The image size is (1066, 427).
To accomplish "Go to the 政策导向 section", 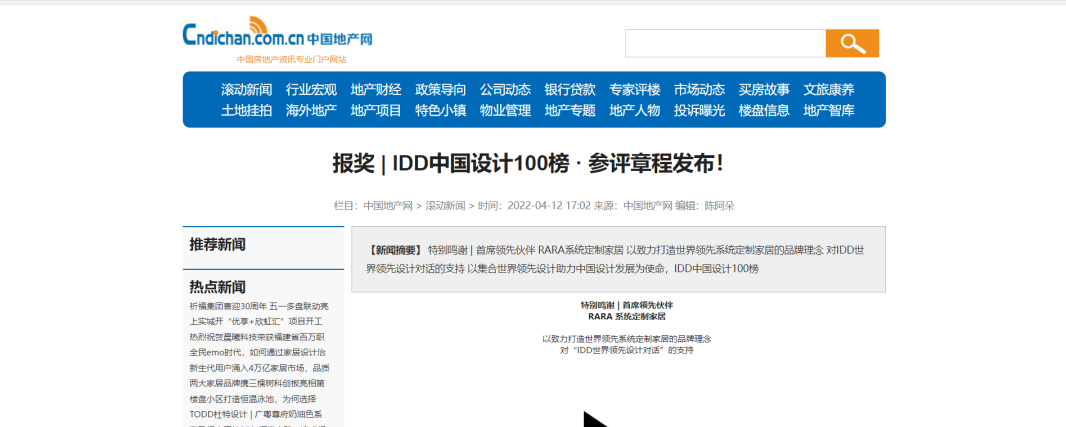I will coord(441,90).
